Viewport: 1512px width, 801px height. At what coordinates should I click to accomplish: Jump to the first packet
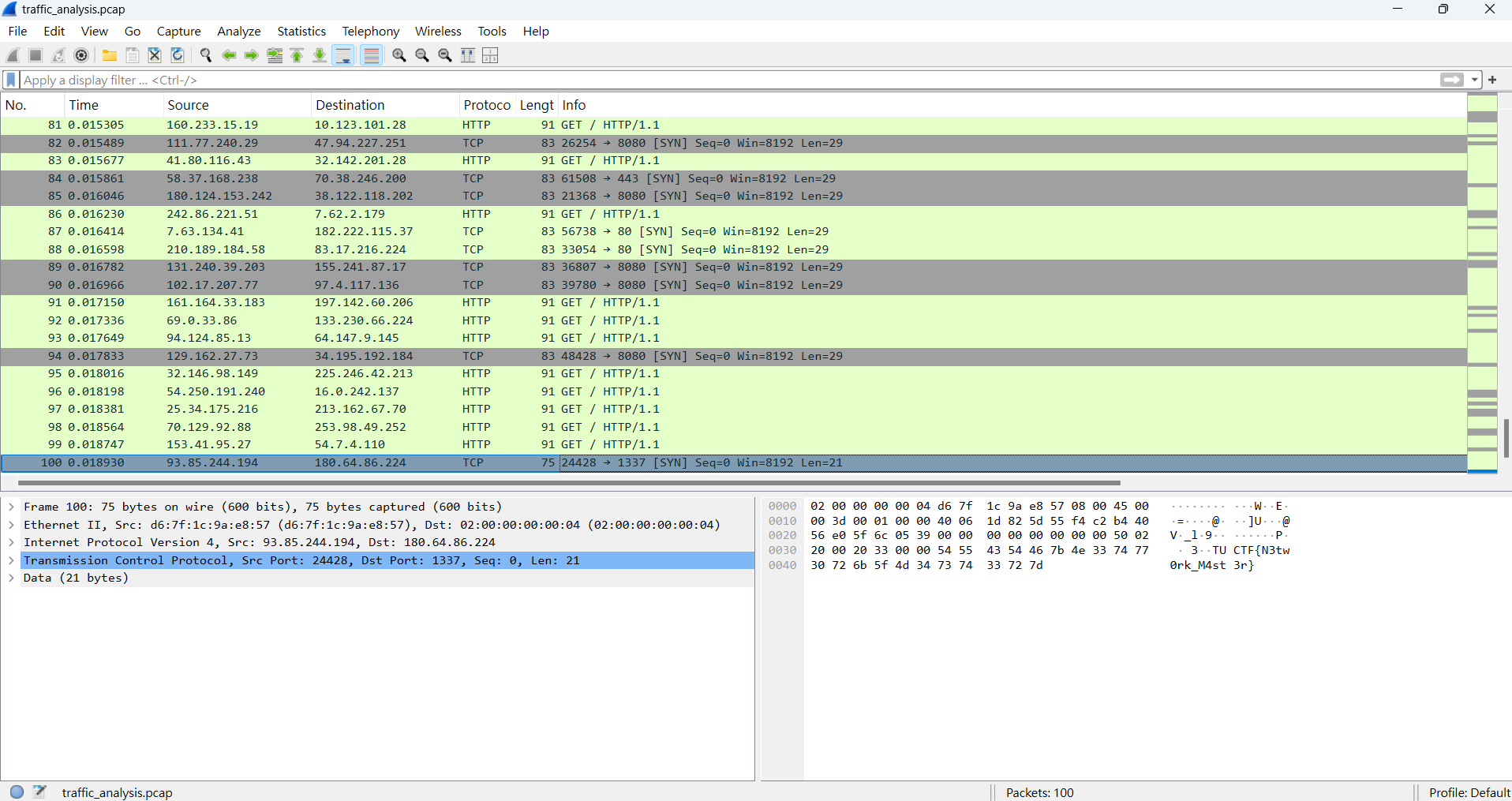click(x=298, y=55)
